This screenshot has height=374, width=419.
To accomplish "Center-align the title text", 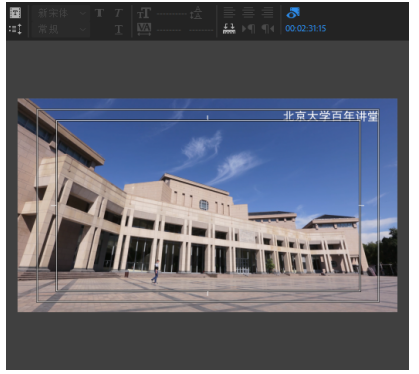I will coord(248,13).
